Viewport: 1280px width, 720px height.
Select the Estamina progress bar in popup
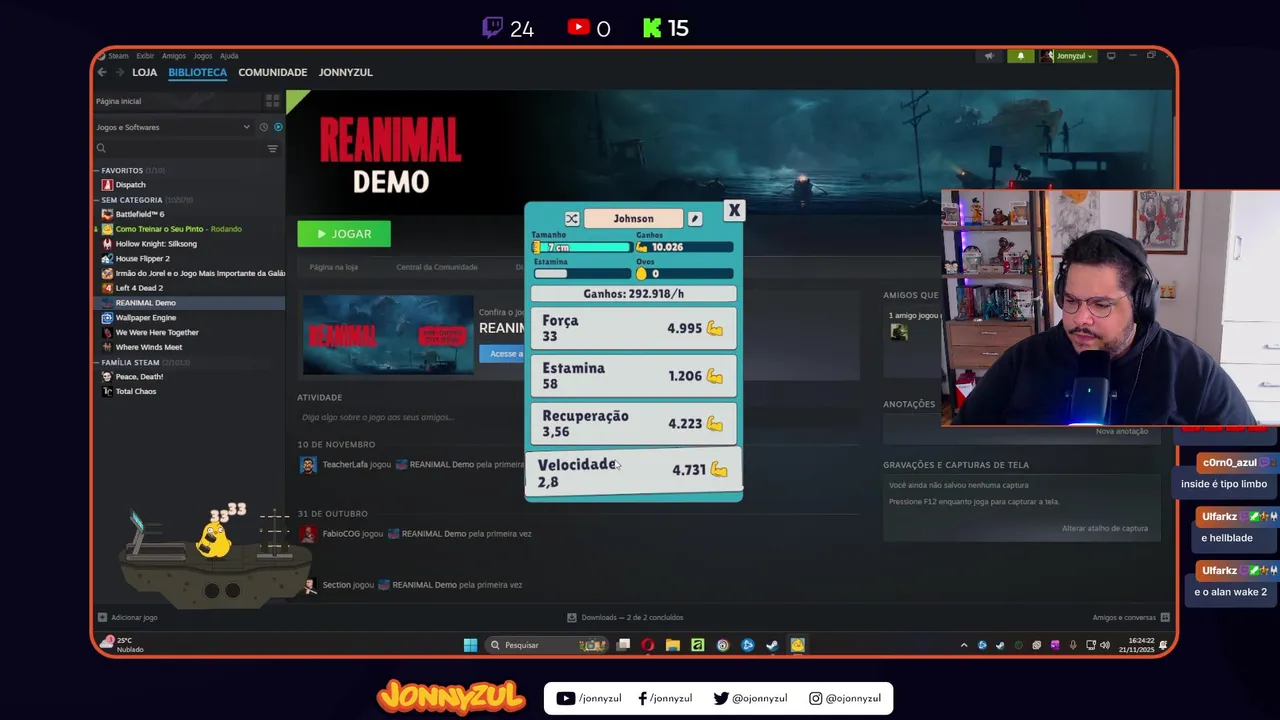[581, 274]
